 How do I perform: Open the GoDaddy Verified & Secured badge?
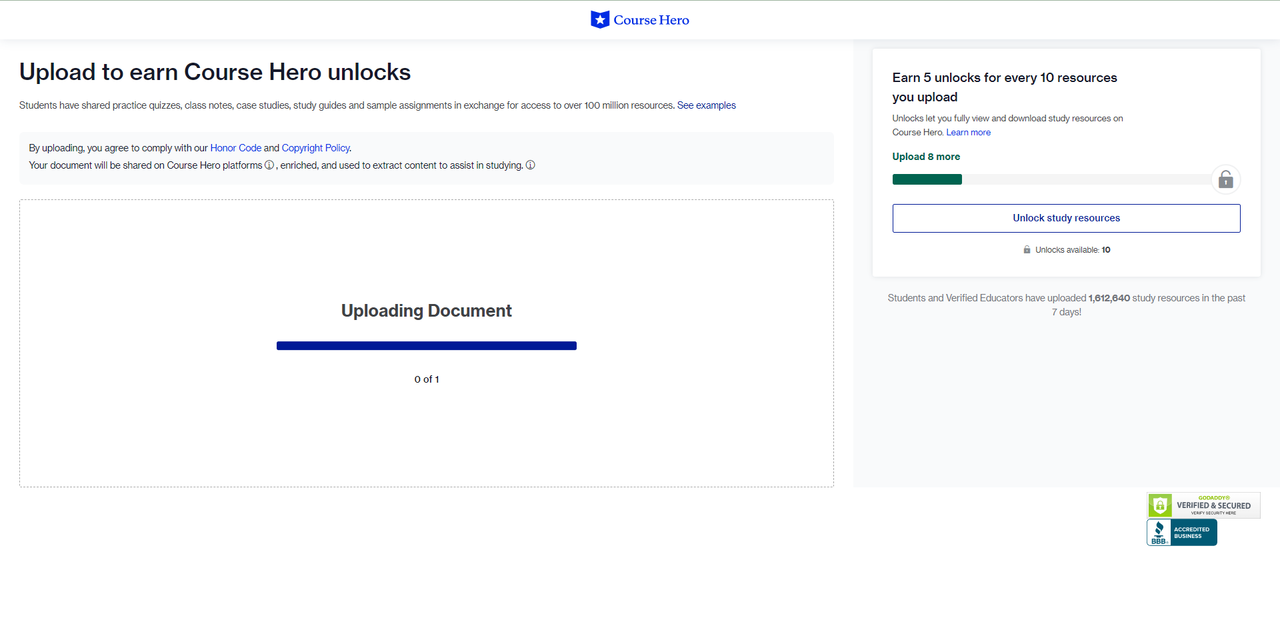point(1203,505)
